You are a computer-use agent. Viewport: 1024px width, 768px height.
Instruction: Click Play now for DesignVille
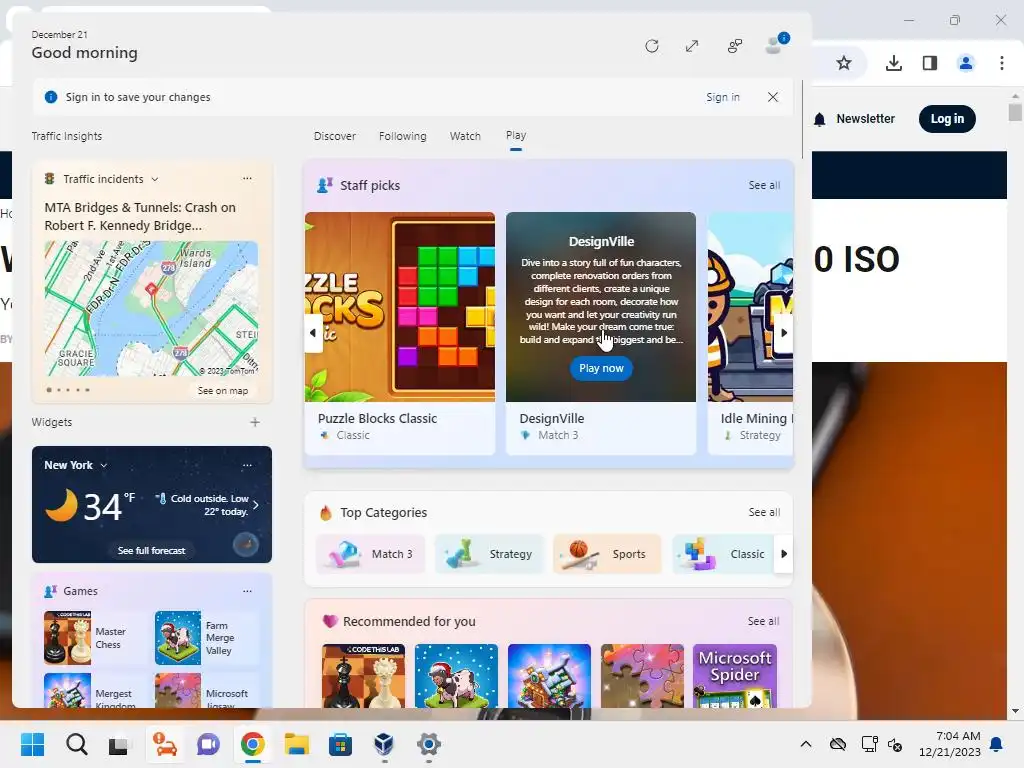pos(601,368)
